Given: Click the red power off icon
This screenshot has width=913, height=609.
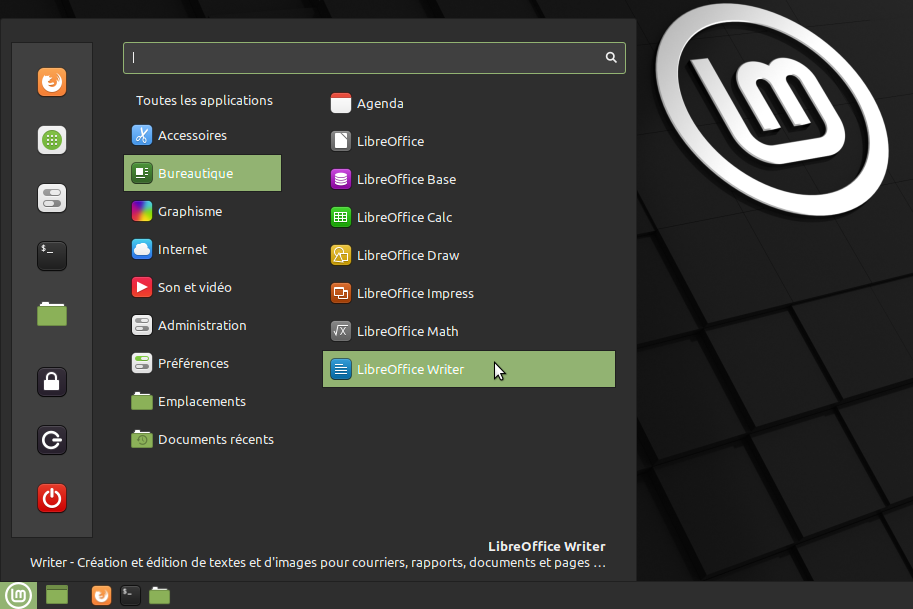Looking at the screenshot, I should (x=52, y=498).
